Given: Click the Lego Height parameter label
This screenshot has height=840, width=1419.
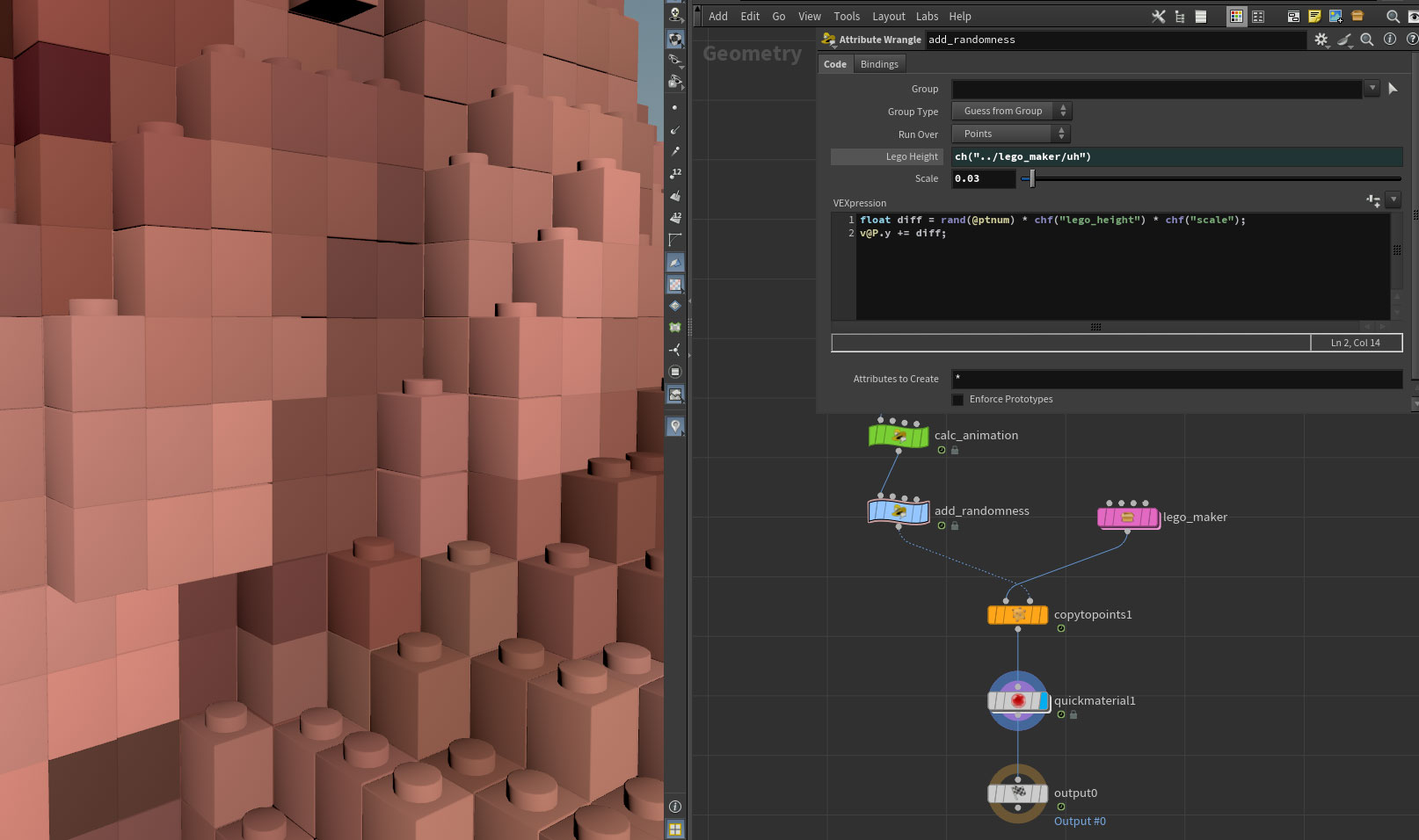Looking at the screenshot, I should [x=912, y=156].
